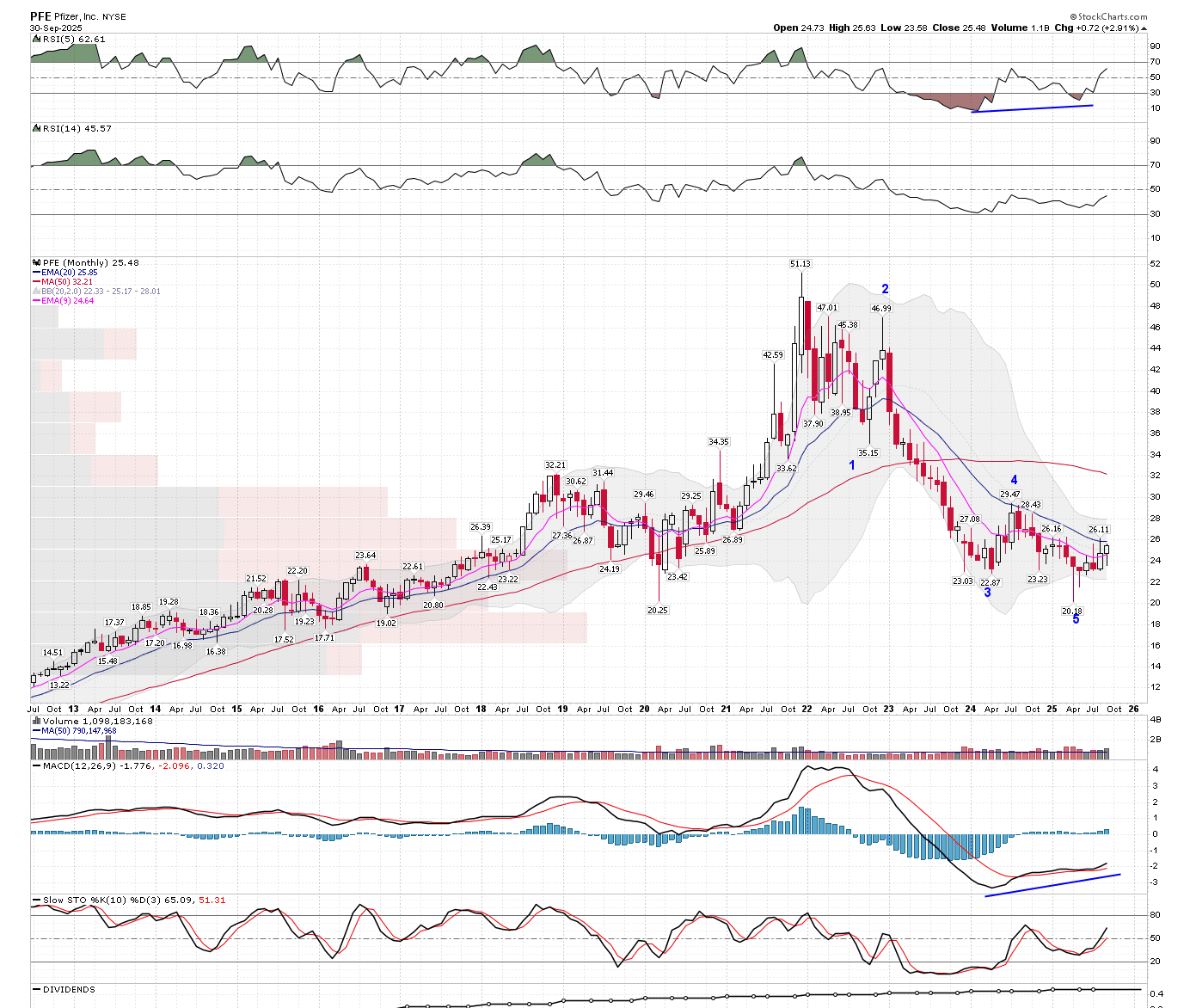Click the 51.13 peak price label
This screenshot has height=1008, width=1190.
point(800,264)
